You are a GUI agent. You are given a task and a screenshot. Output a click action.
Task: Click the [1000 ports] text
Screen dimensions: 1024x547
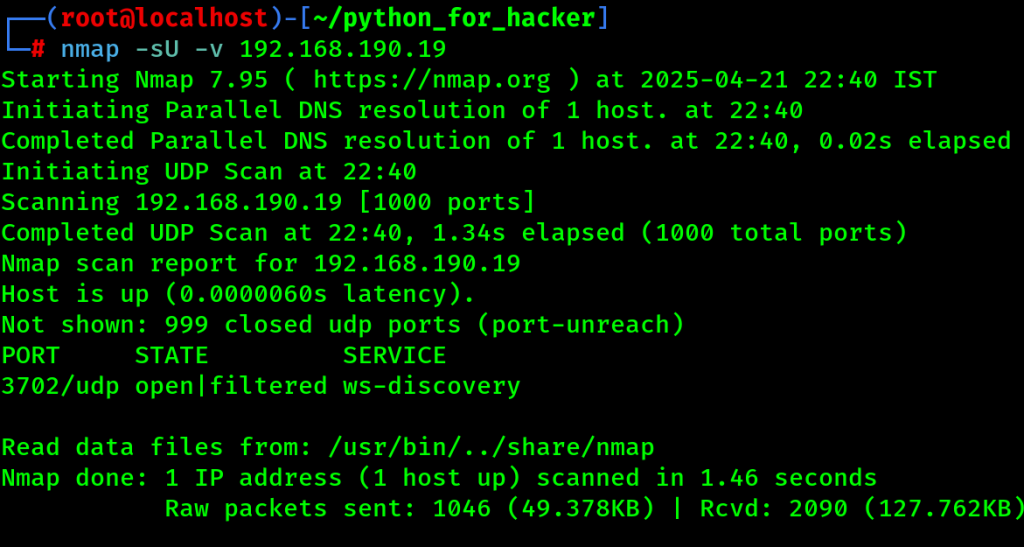(447, 202)
